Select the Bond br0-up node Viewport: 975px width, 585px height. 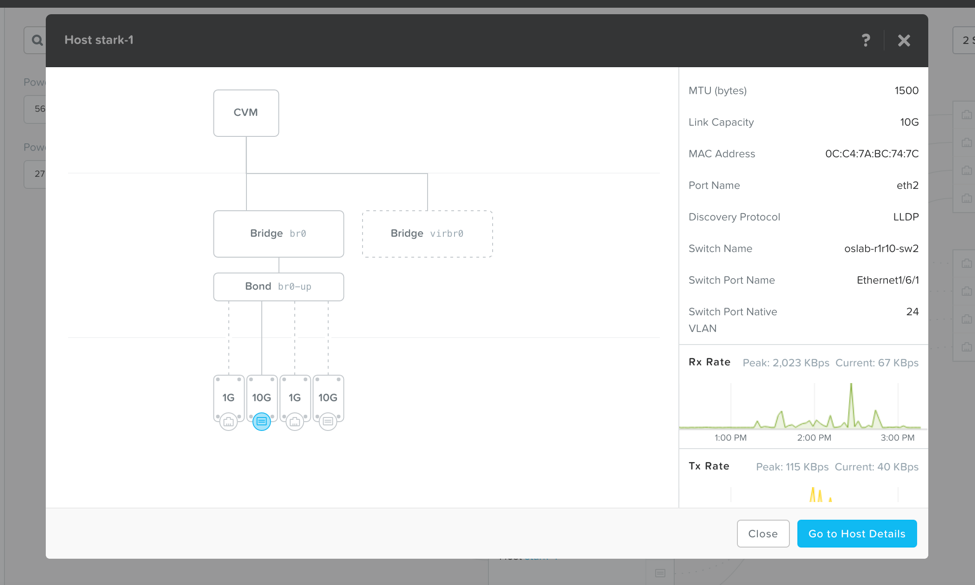click(279, 287)
